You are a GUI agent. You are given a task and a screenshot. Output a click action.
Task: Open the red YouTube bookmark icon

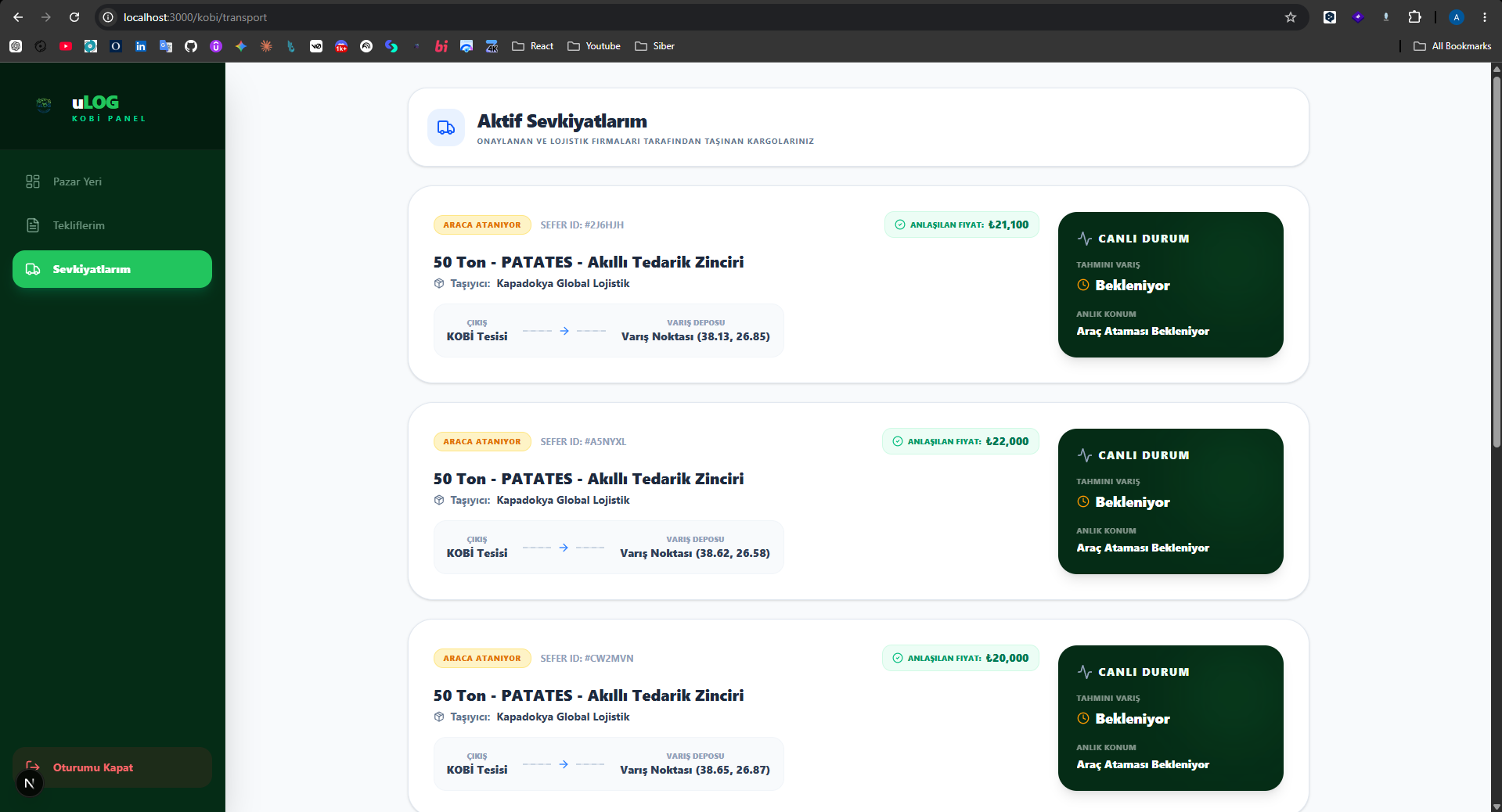coord(66,46)
